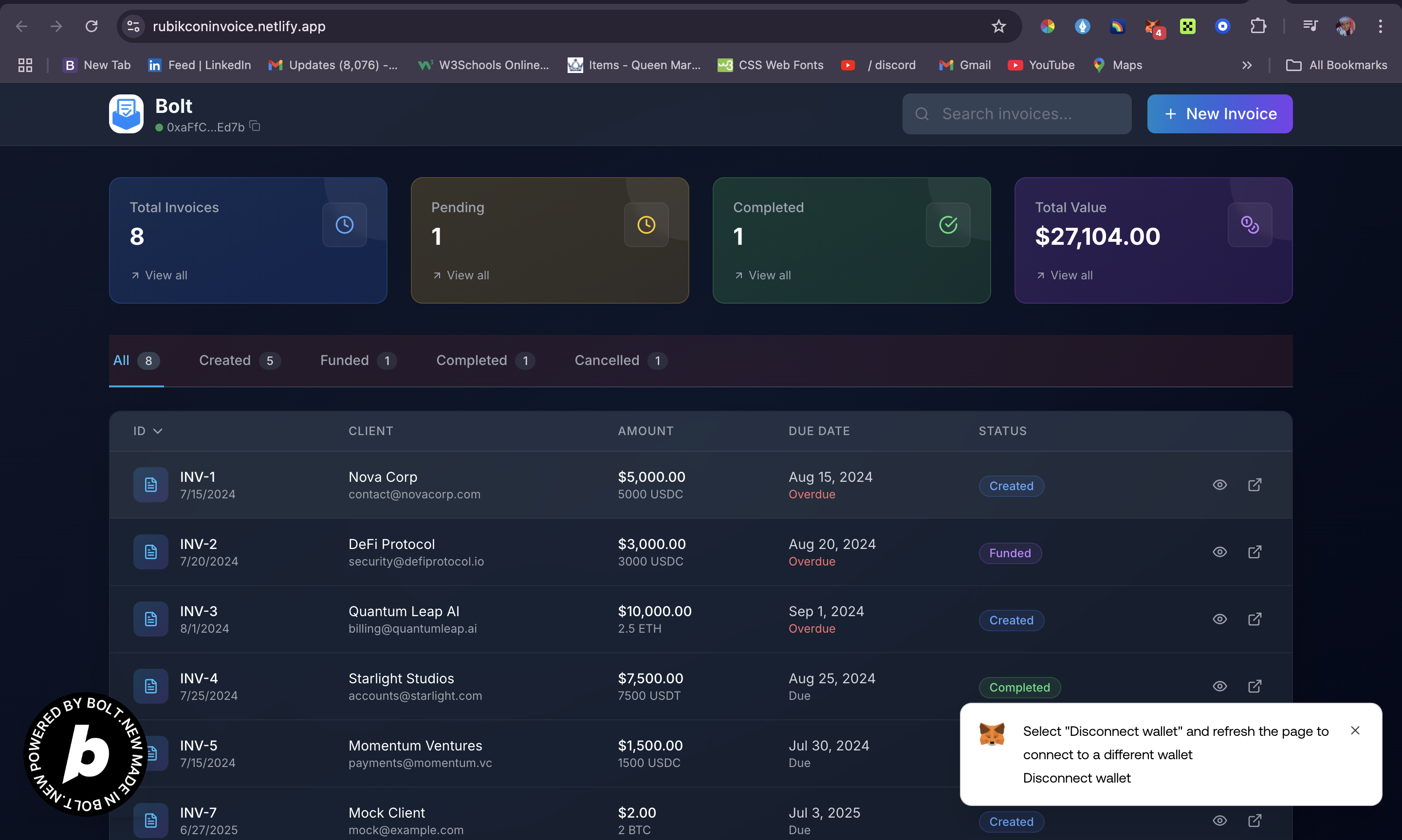Click the eye icon for INV-4
The height and width of the screenshot is (840, 1402).
pos(1220,686)
